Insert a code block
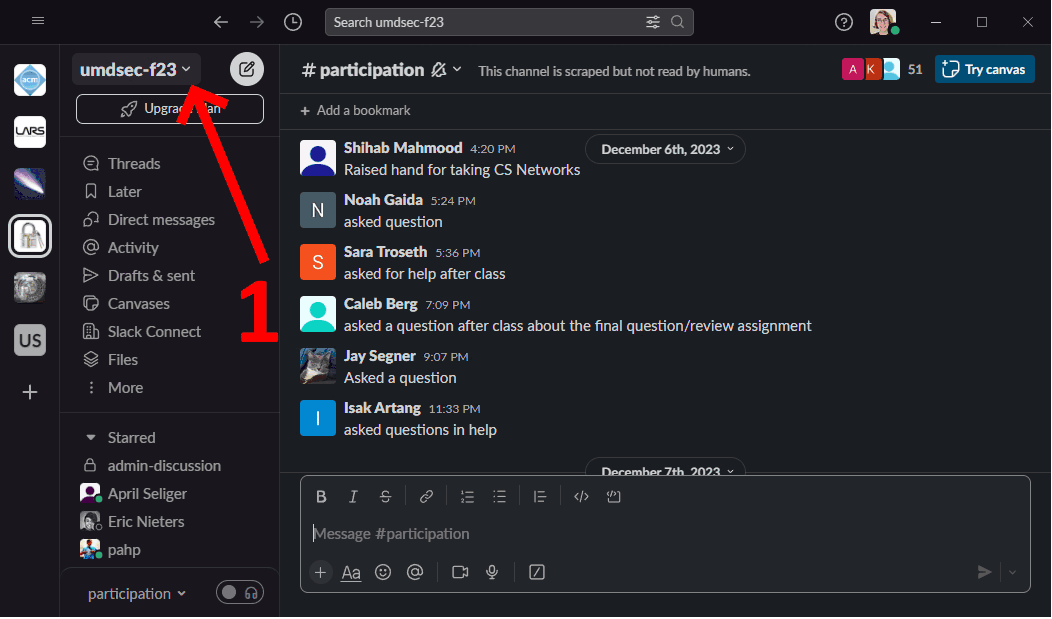The height and width of the screenshot is (619, 1052). [613, 497]
